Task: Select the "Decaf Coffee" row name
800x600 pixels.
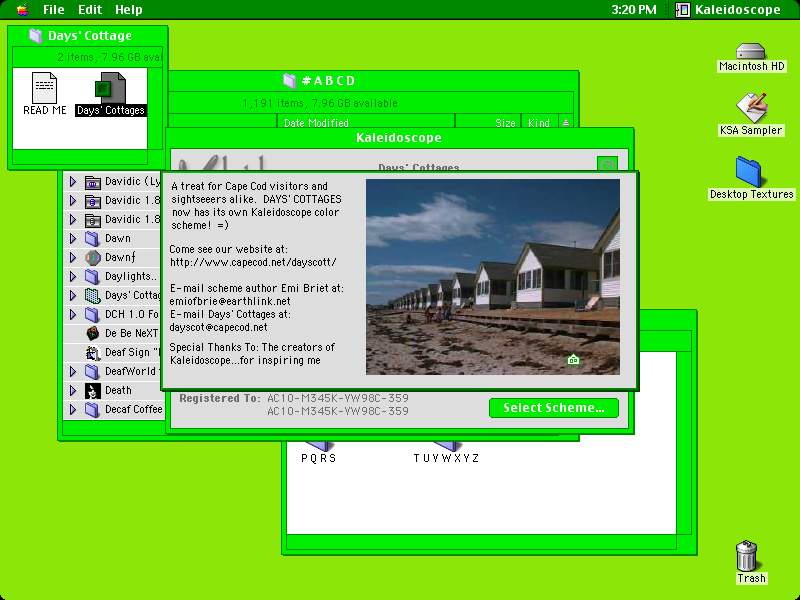Action: (x=134, y=409)
